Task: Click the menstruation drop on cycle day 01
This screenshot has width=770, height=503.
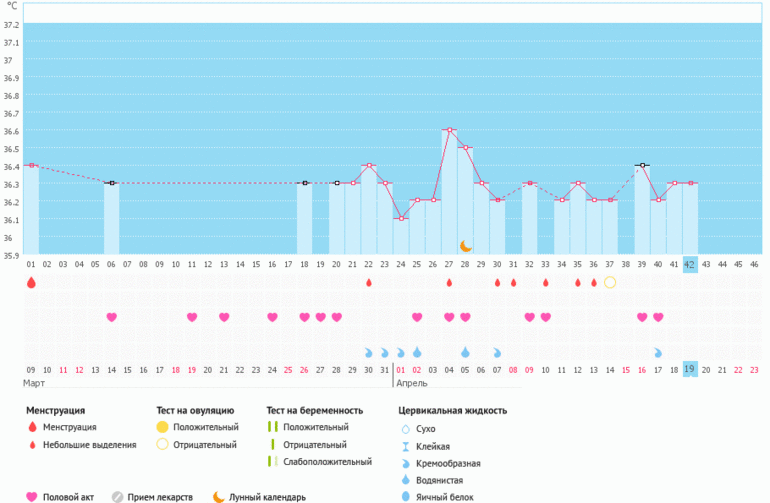Action: (31, 283)
